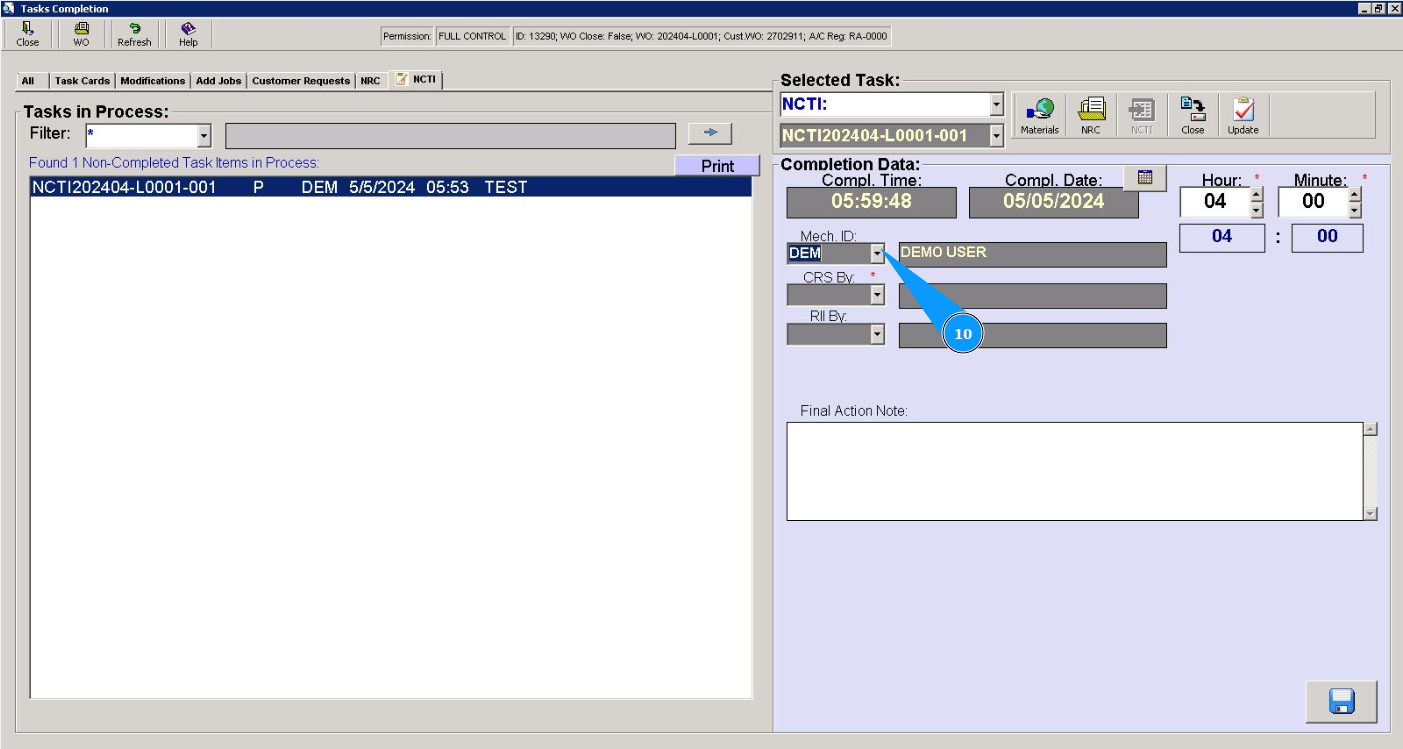1403x749 pixels.
Task: Expand the Filter dropdown
Action: [204, 135]
